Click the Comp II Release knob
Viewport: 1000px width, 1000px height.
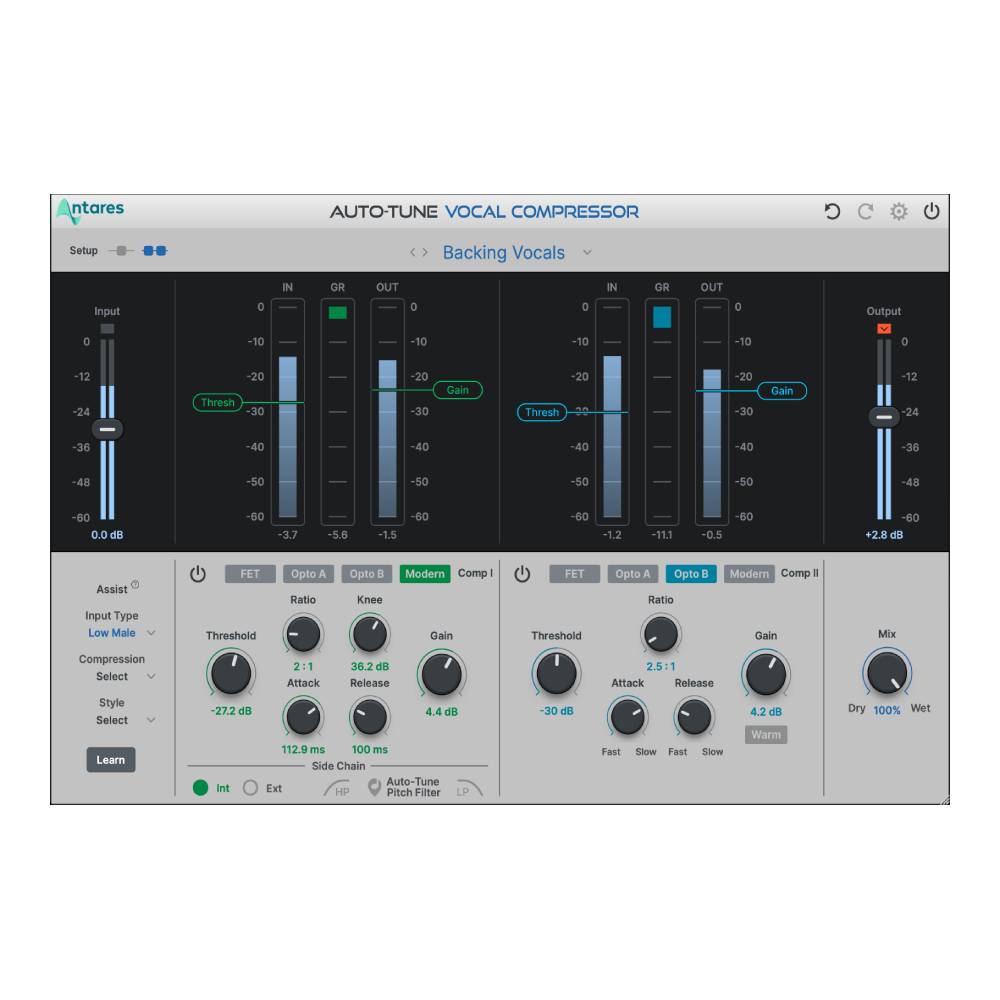click(695, 717)
